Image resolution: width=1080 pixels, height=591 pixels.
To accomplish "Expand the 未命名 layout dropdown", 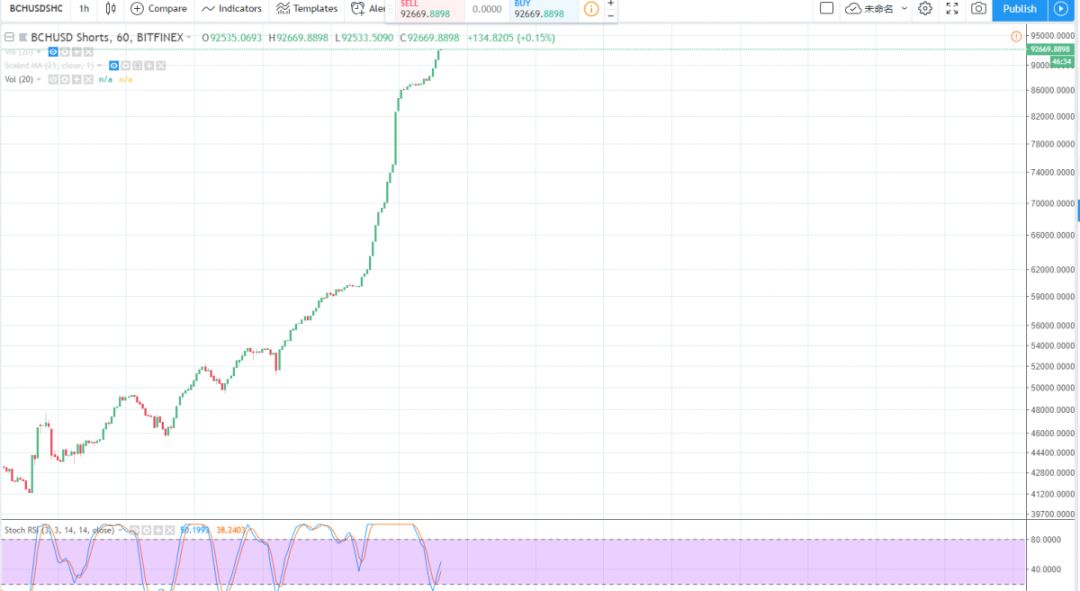I will tap(904, 9).
